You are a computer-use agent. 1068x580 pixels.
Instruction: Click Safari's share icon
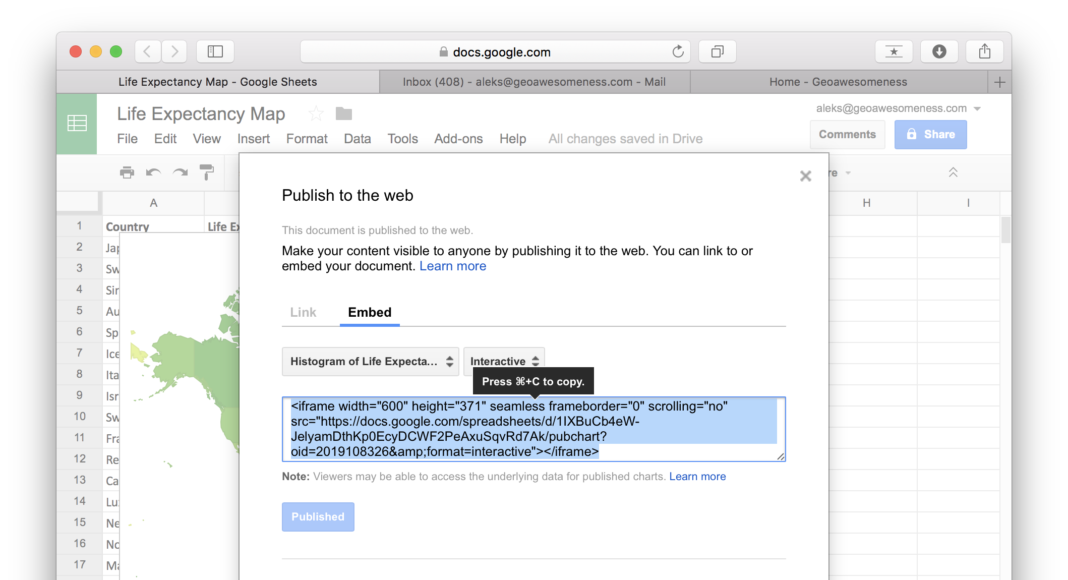pyautogui.click(x=984, y=51)
